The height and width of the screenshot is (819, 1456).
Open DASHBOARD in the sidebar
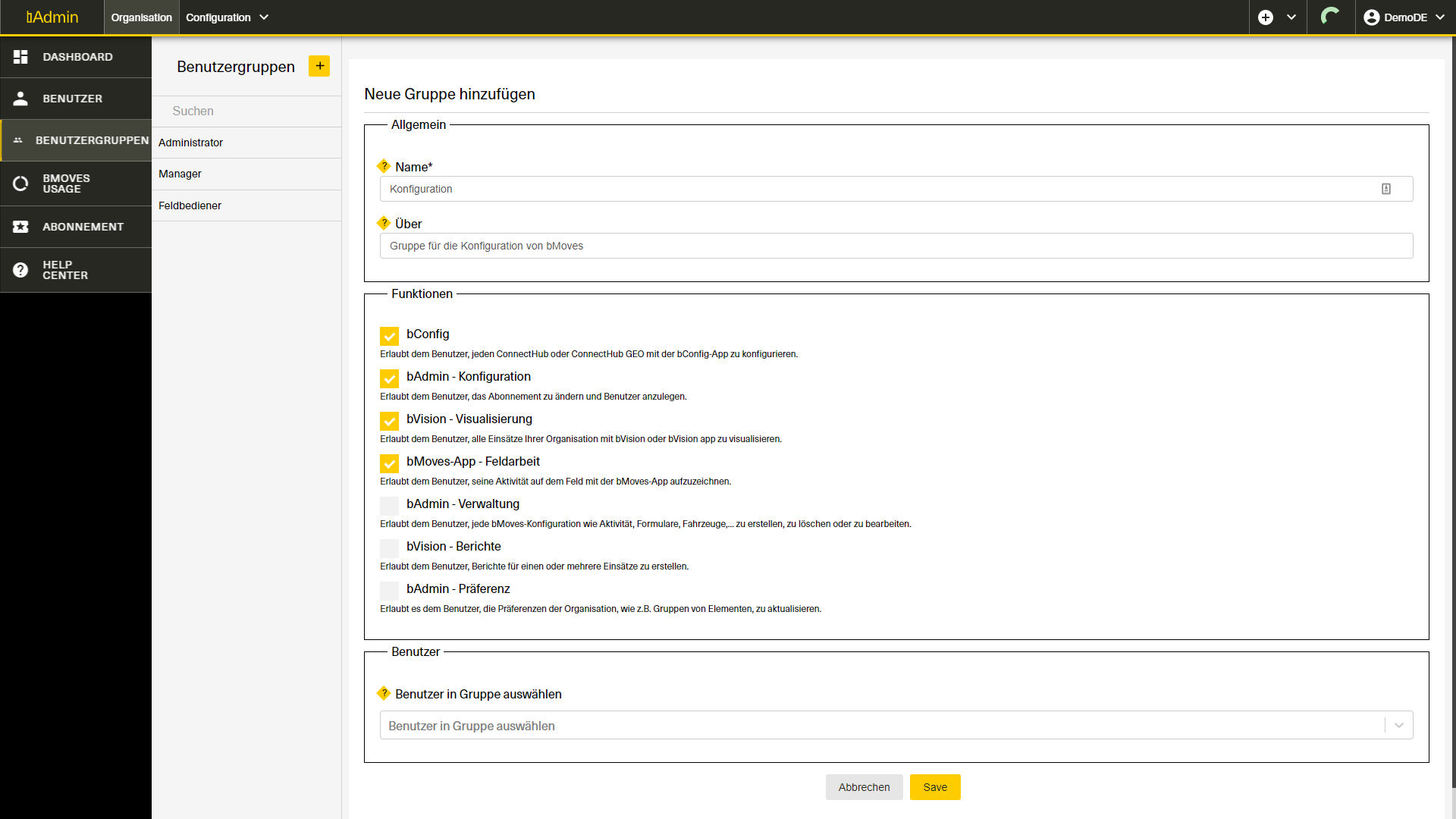[x=76, y=57]
